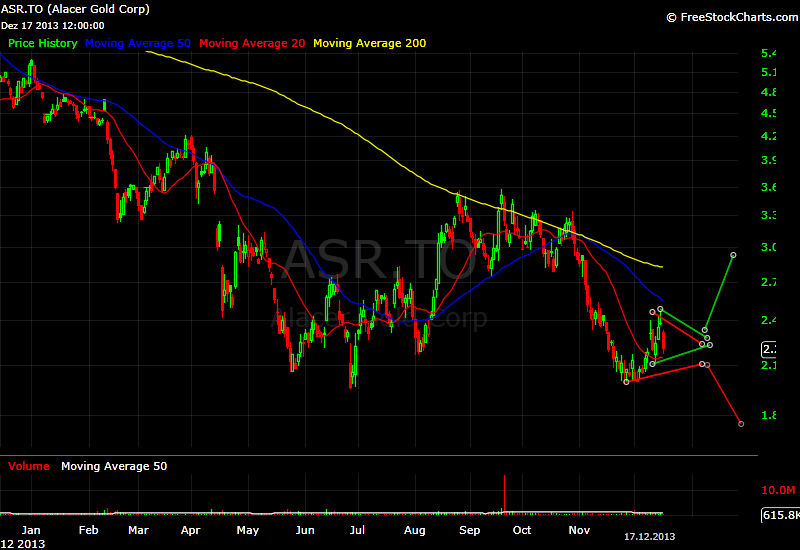Click the 'Feb' month label on the axis
Image resolution: width=800 pixels, height=550 pixels.
pyautogui.click(x=88, y=530)
